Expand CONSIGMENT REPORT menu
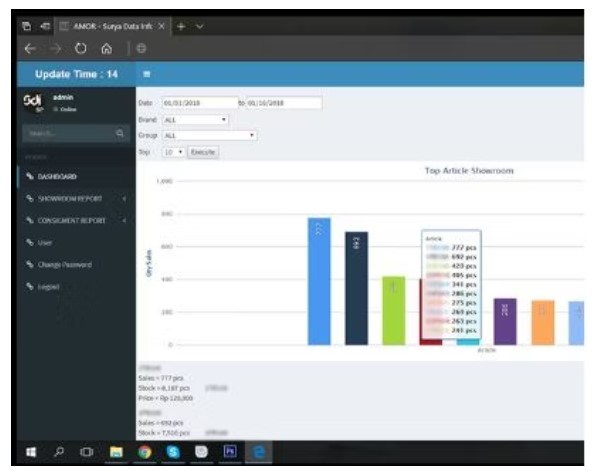Viewport: 601px width, 471px height. pyautogui.click(x=76, y=220)
